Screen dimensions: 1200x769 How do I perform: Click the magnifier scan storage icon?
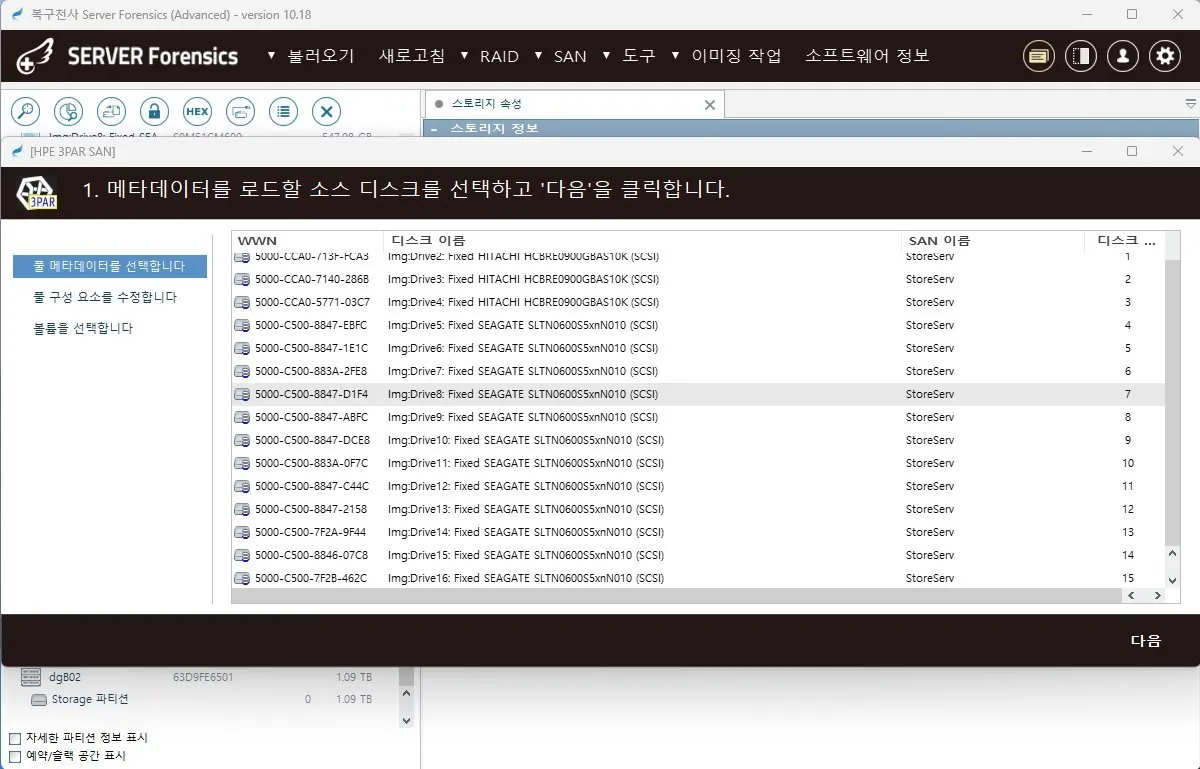point(24,111)
